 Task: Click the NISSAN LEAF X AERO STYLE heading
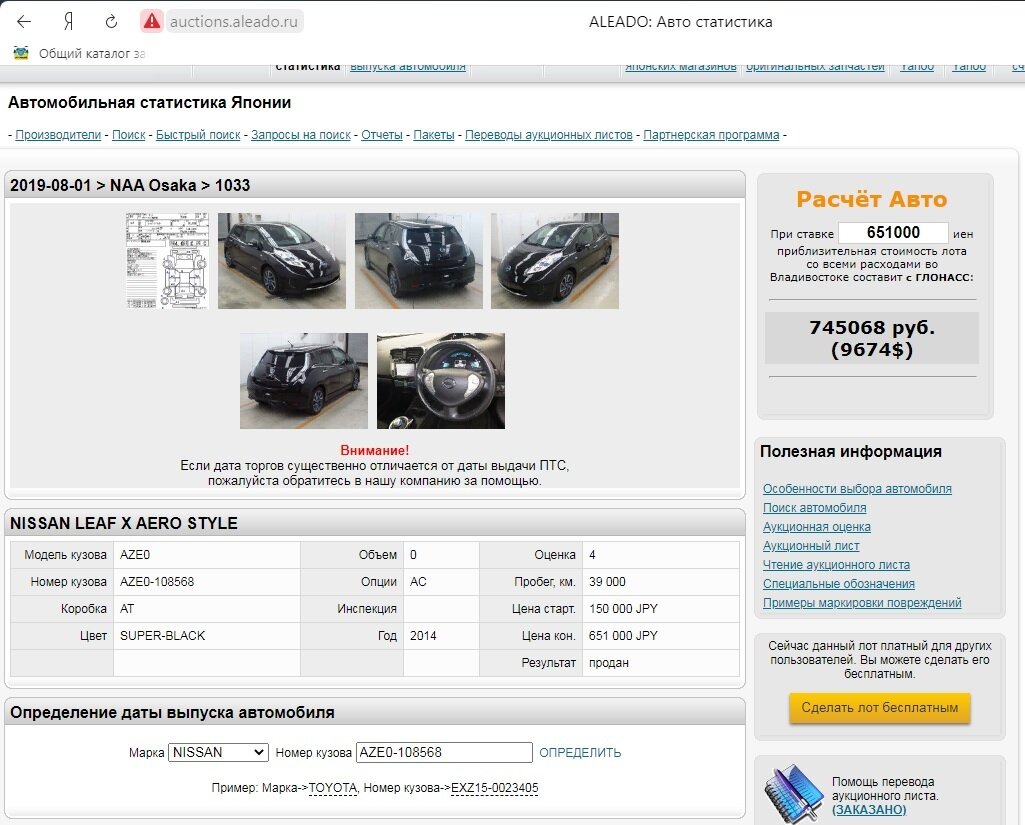tap(124, 524)
